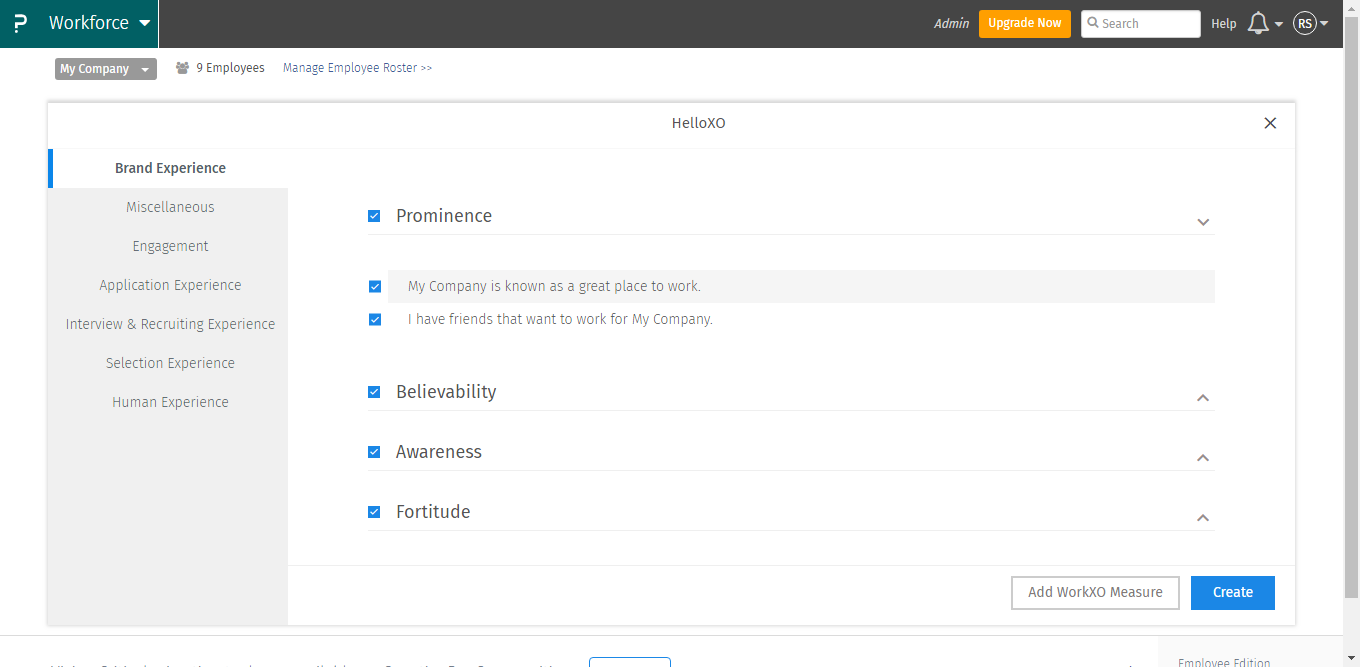Uncheck the Believability checkbox
The height and width of the screenshot is (667, 1360).
click(374, 392)
